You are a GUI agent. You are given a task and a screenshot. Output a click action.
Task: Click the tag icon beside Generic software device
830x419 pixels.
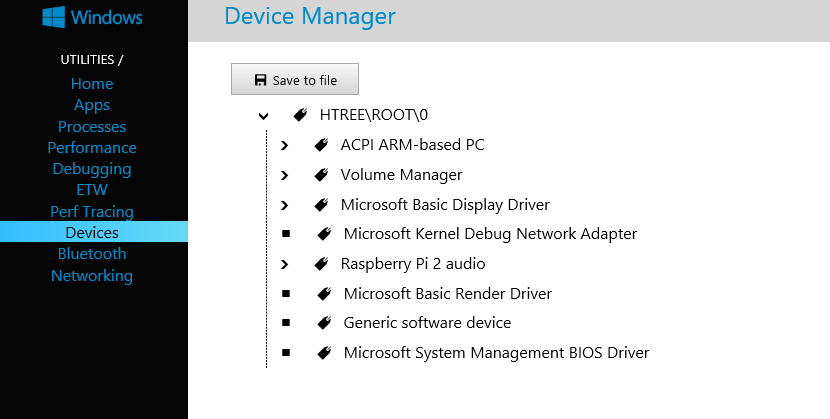[324, 323]
